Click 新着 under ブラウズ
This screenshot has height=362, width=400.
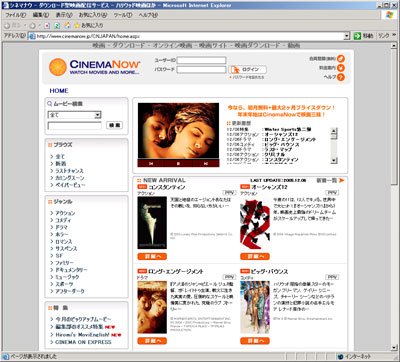(61, 164)
